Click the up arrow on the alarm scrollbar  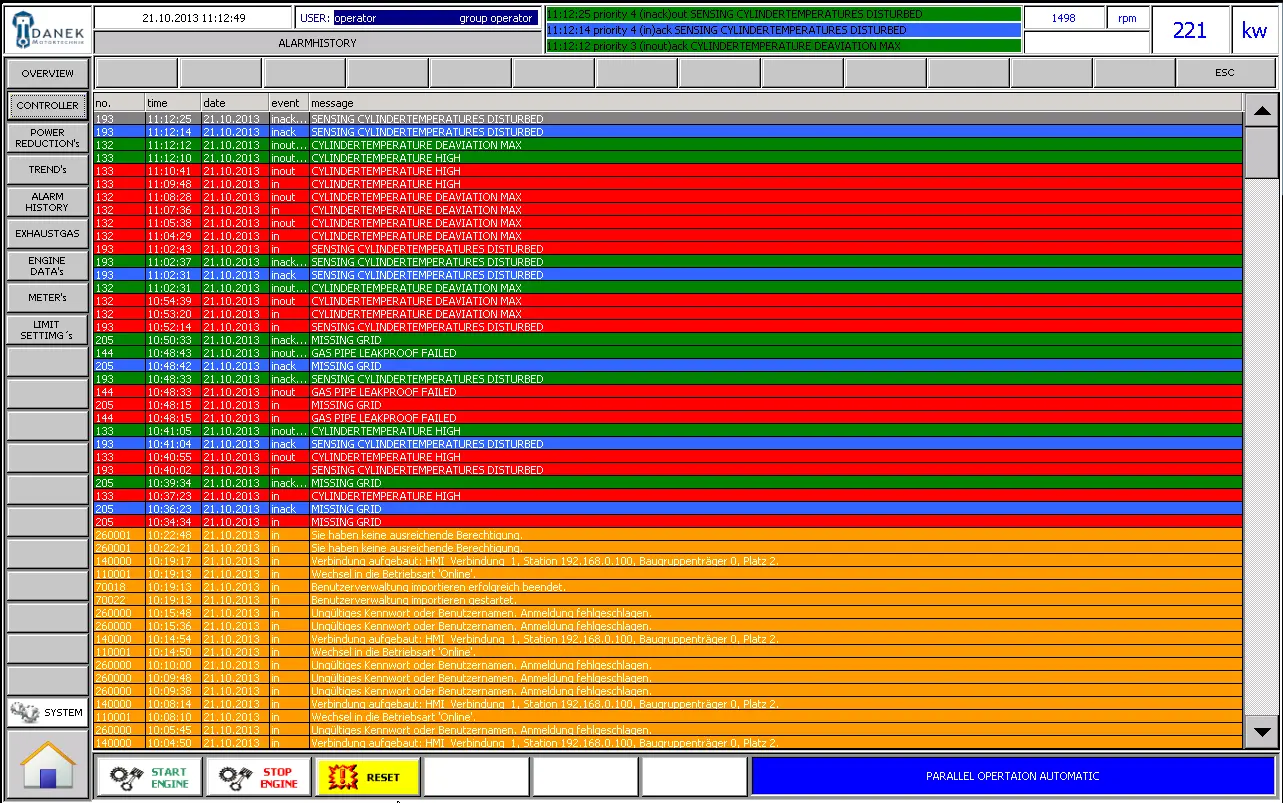pos(1262,110)
